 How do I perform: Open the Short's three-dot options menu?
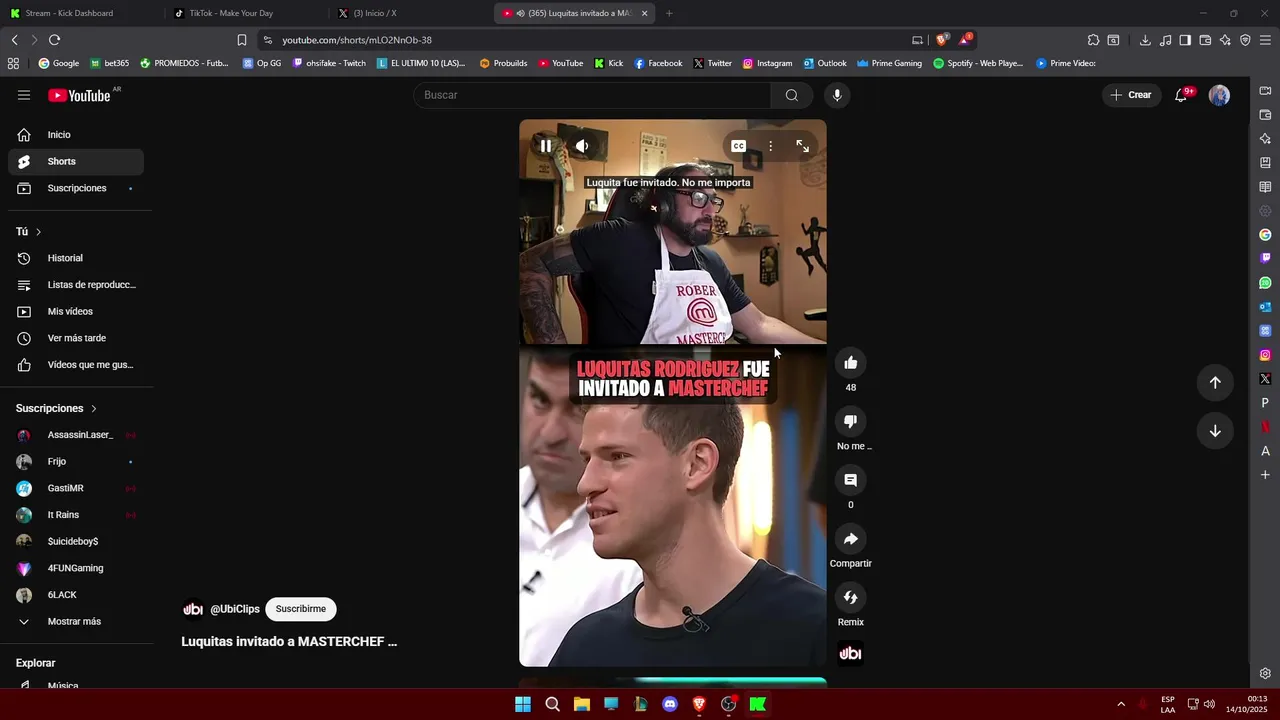click(x=770, y=146)
